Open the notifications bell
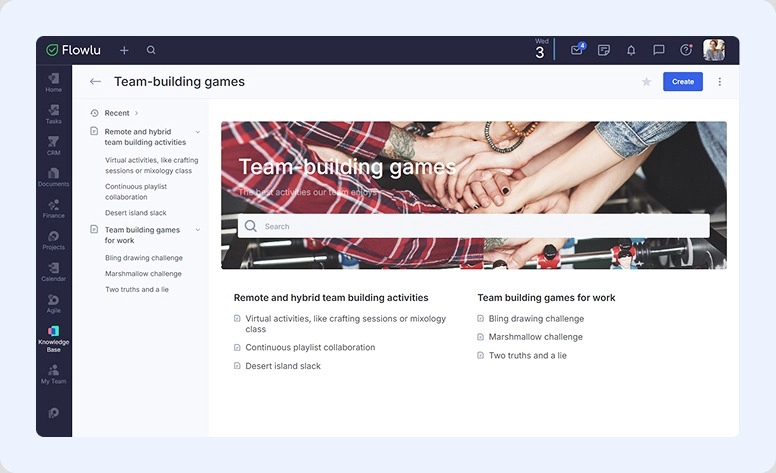Viewport: 776px width, 473px height. coord(631,50)
